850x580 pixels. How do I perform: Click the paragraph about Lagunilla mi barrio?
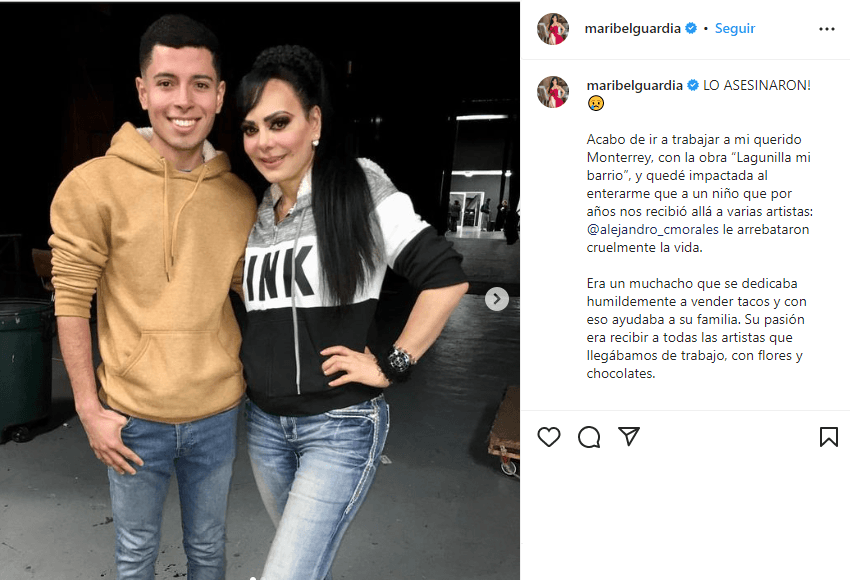699,194
